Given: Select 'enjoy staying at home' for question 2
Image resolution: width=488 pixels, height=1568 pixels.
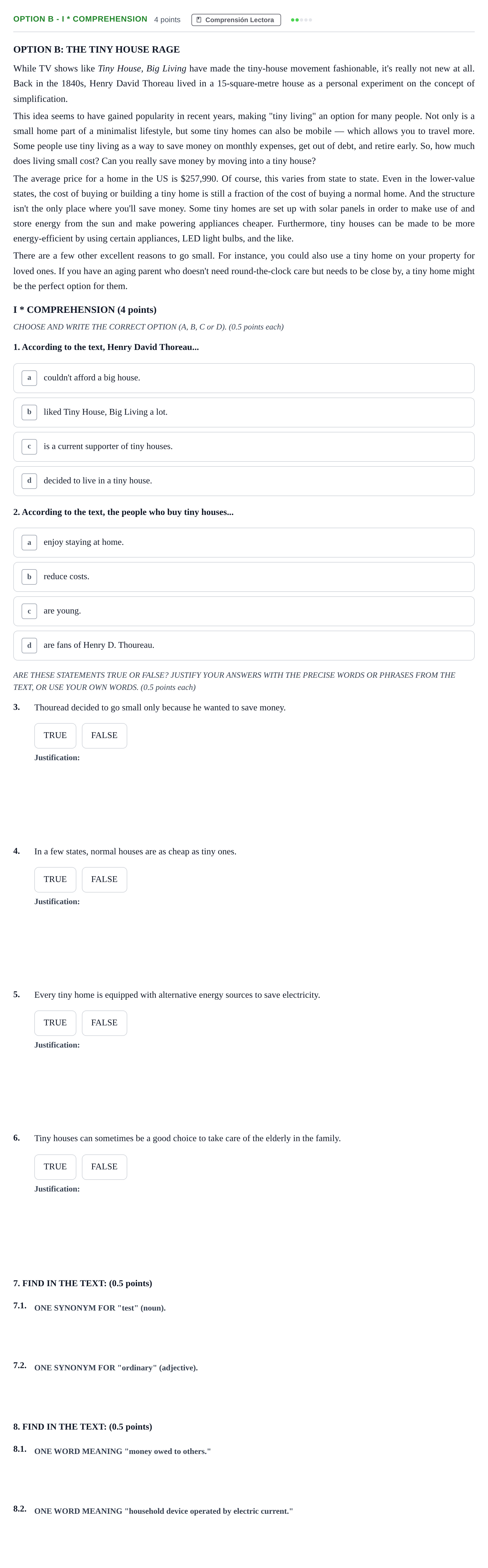Looking at the screenshot, I should (244, 542).
